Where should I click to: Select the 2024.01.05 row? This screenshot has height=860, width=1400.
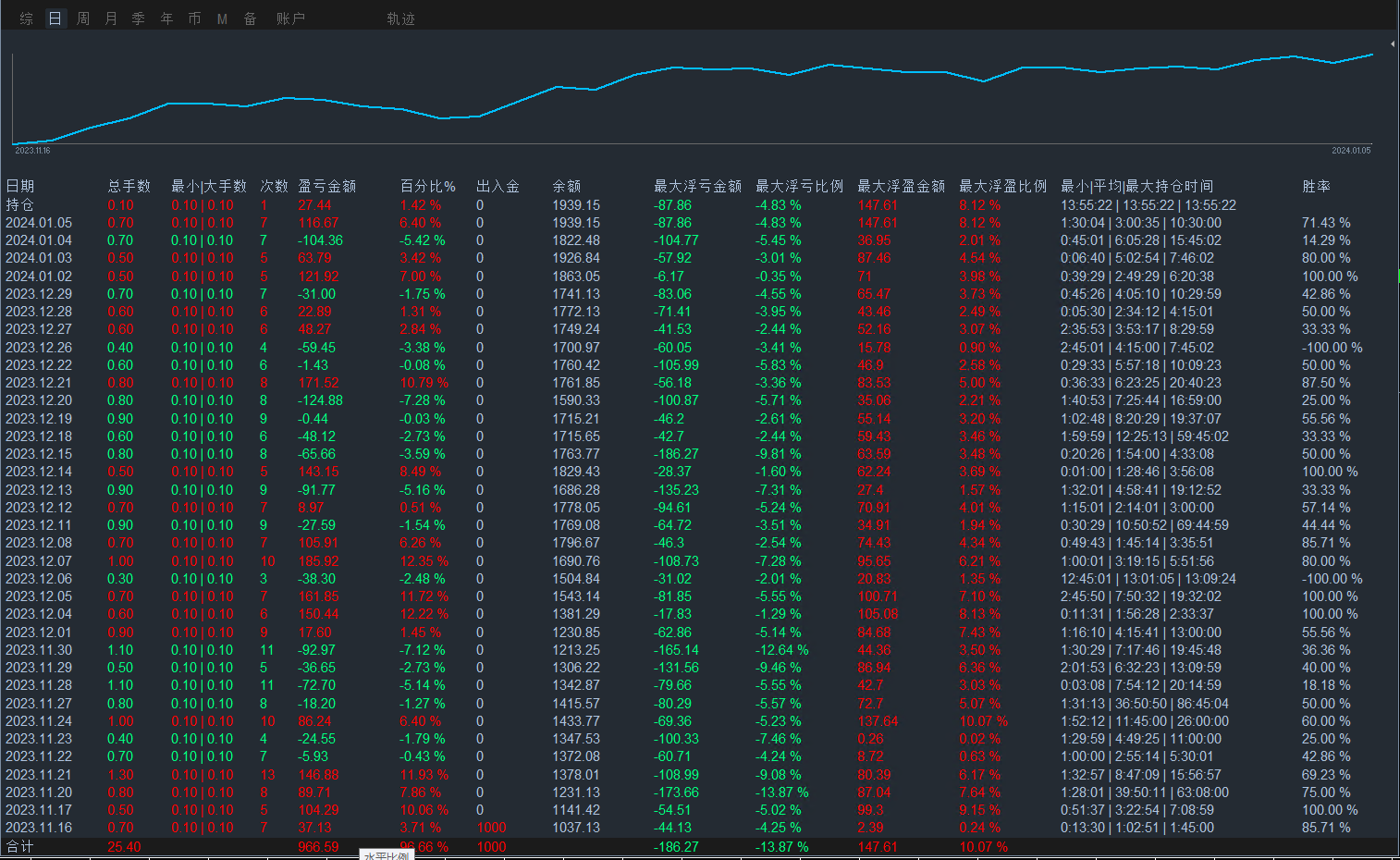(39, 223)
